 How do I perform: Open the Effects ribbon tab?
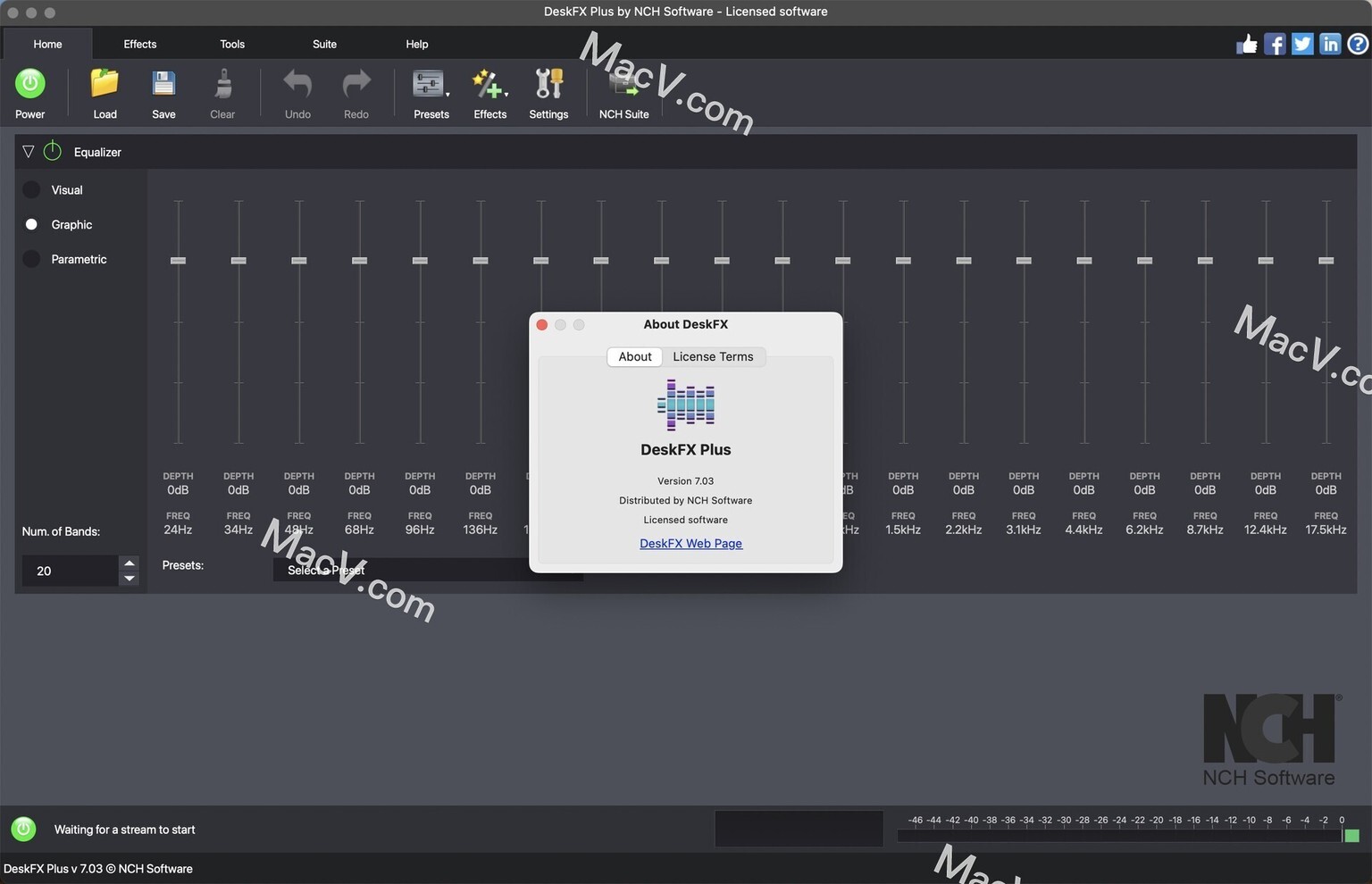pyautogui.click(x=140, y=44)
